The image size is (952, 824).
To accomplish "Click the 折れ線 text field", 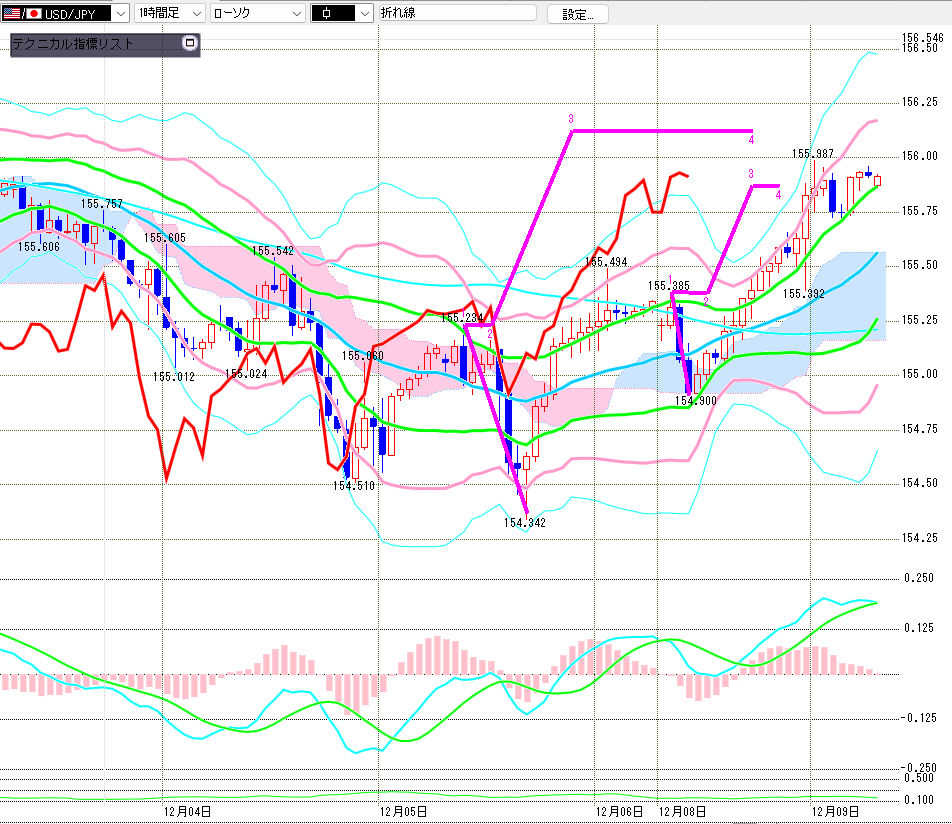I will (462, 14).
